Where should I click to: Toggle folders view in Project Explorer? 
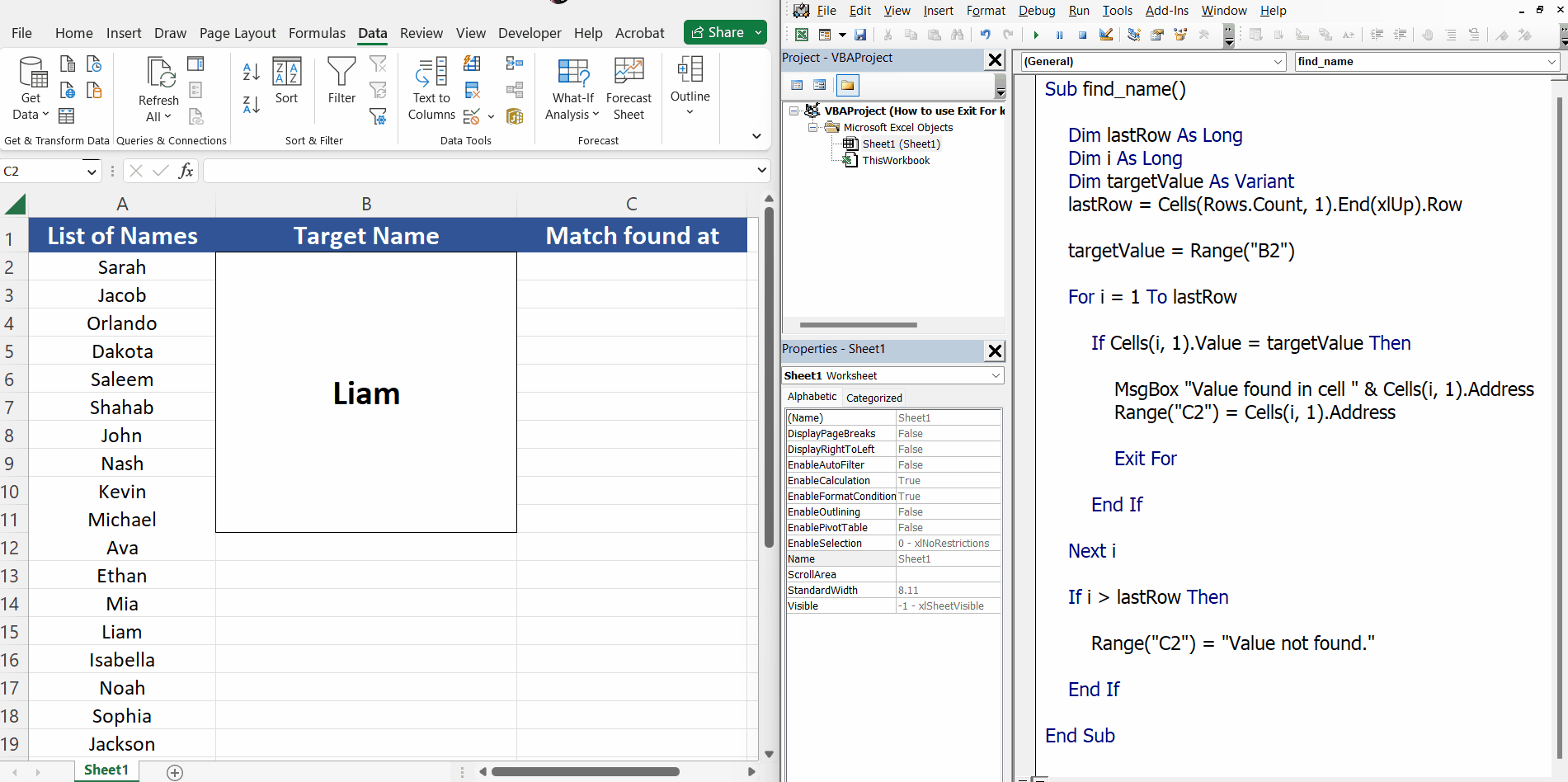[x=847, y=85]
